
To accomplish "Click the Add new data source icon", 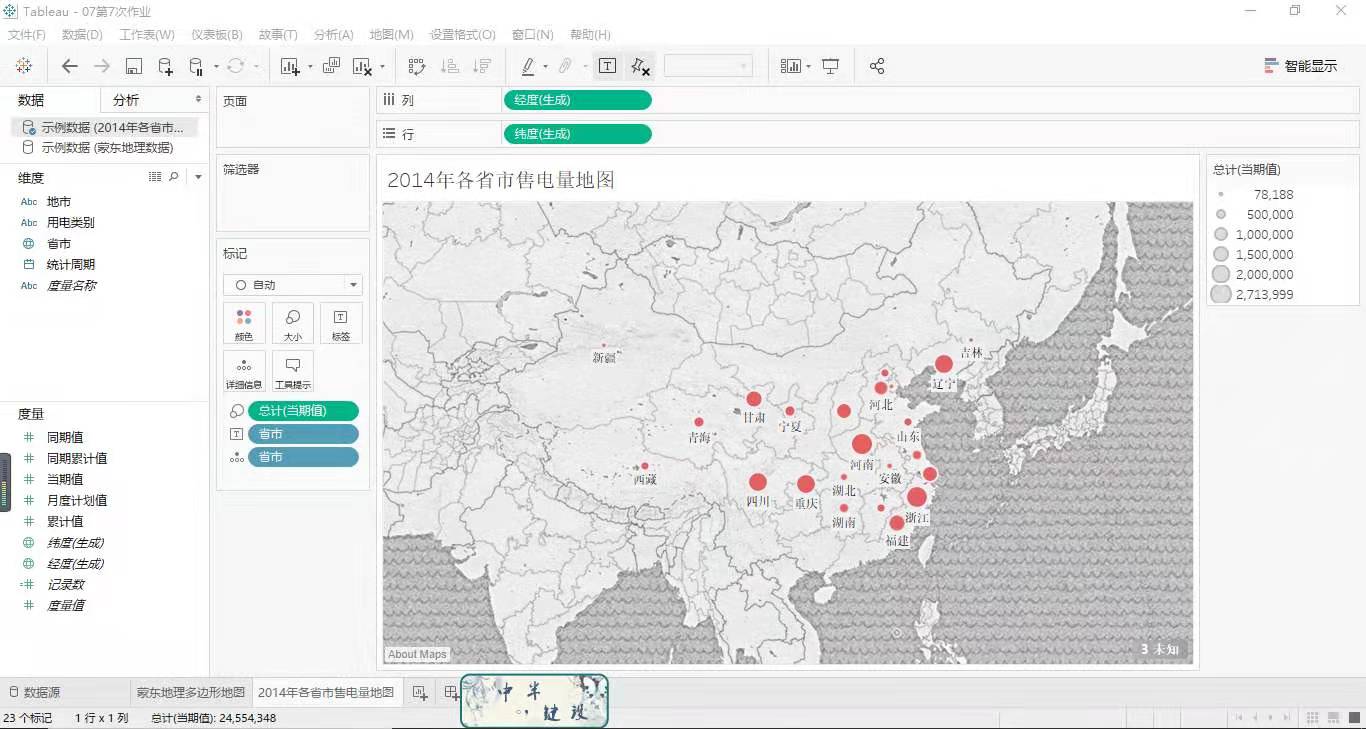I will 165,66.
